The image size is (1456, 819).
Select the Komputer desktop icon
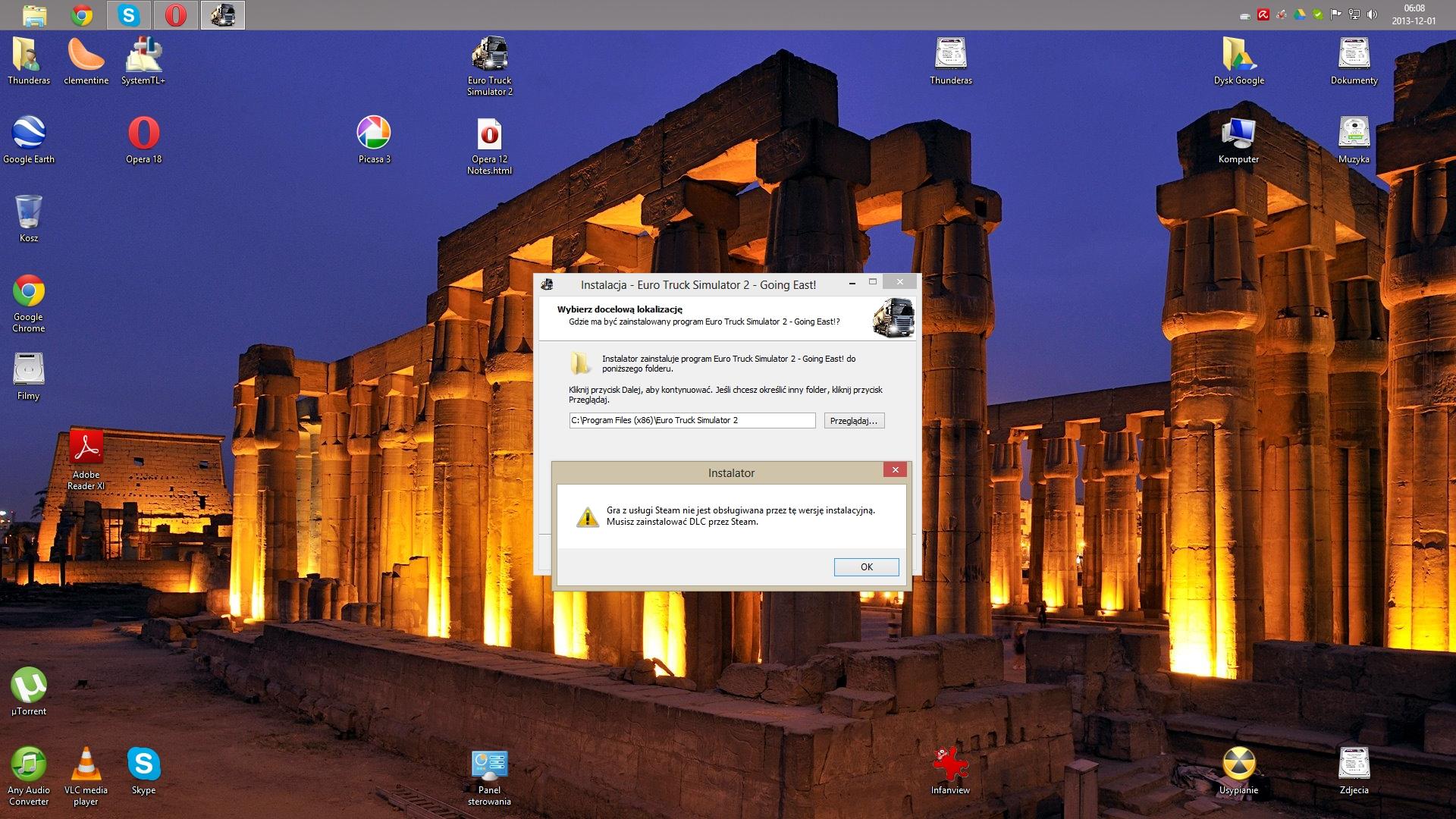[1238, 140]
